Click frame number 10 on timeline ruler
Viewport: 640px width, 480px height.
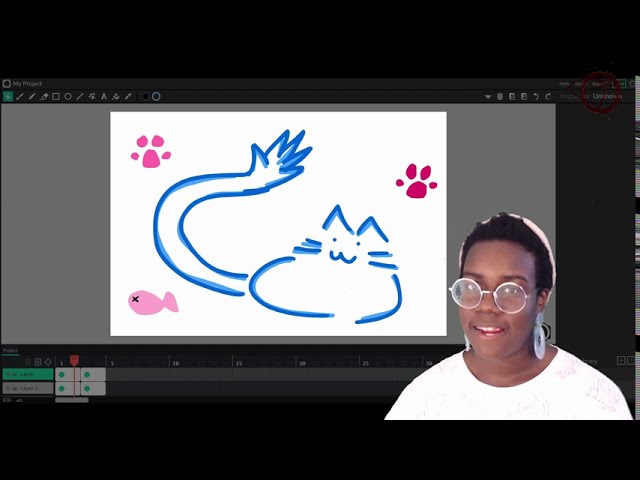176,363
